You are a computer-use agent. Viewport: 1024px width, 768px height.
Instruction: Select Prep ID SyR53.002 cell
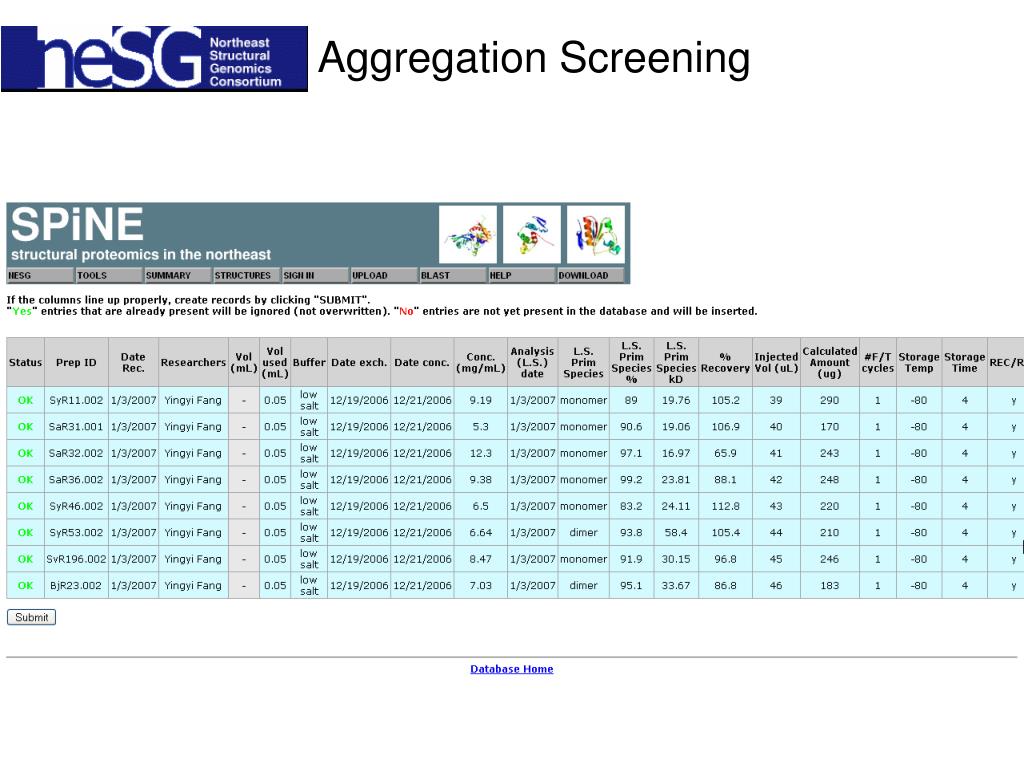click(76, 532)
